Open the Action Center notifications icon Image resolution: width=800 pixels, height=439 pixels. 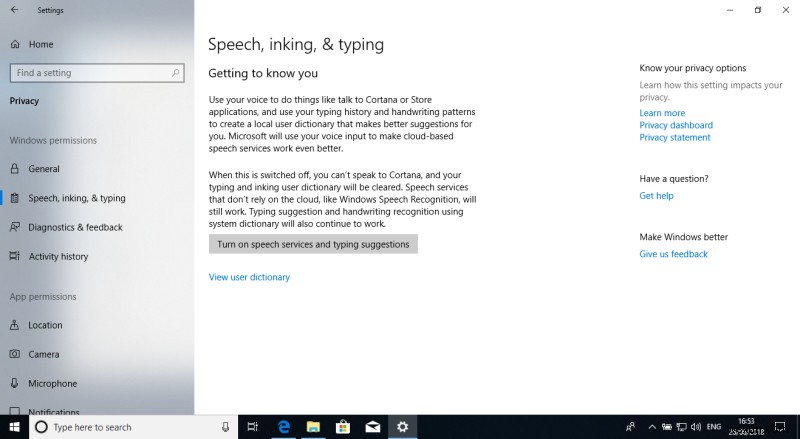click(x=780, y=427)
